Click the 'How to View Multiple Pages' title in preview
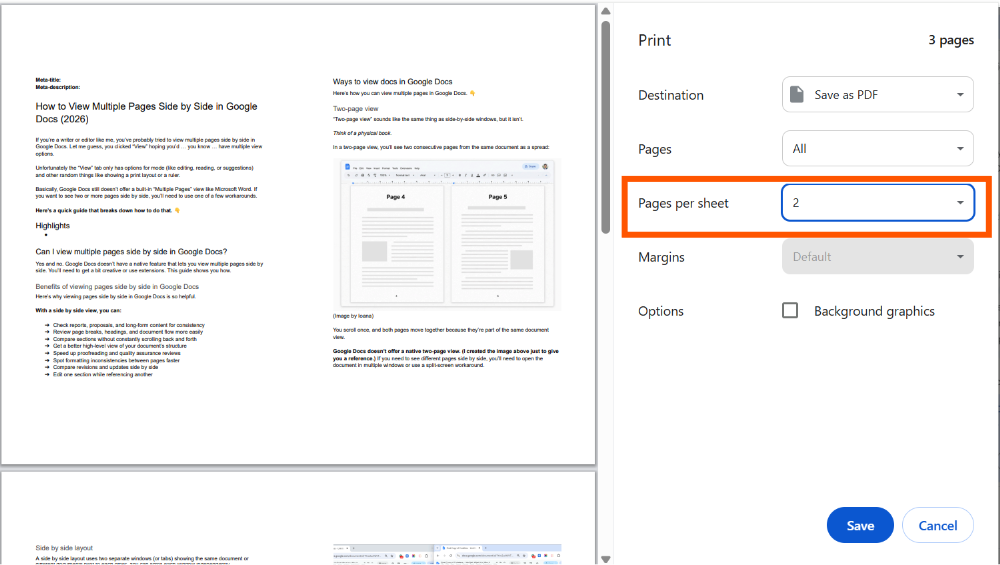Image resolution: width=1000 pixels, height=565 pixels. tap(147, 112)
